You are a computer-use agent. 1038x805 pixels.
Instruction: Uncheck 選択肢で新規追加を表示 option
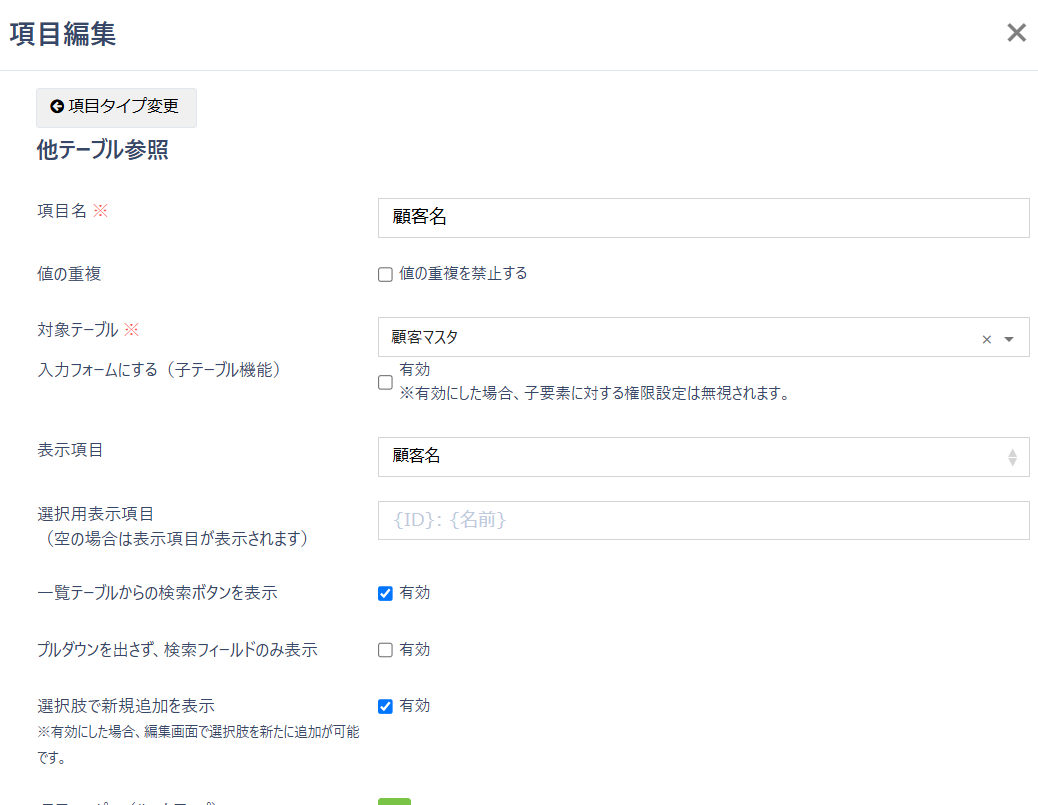click(x=384, y=705)
